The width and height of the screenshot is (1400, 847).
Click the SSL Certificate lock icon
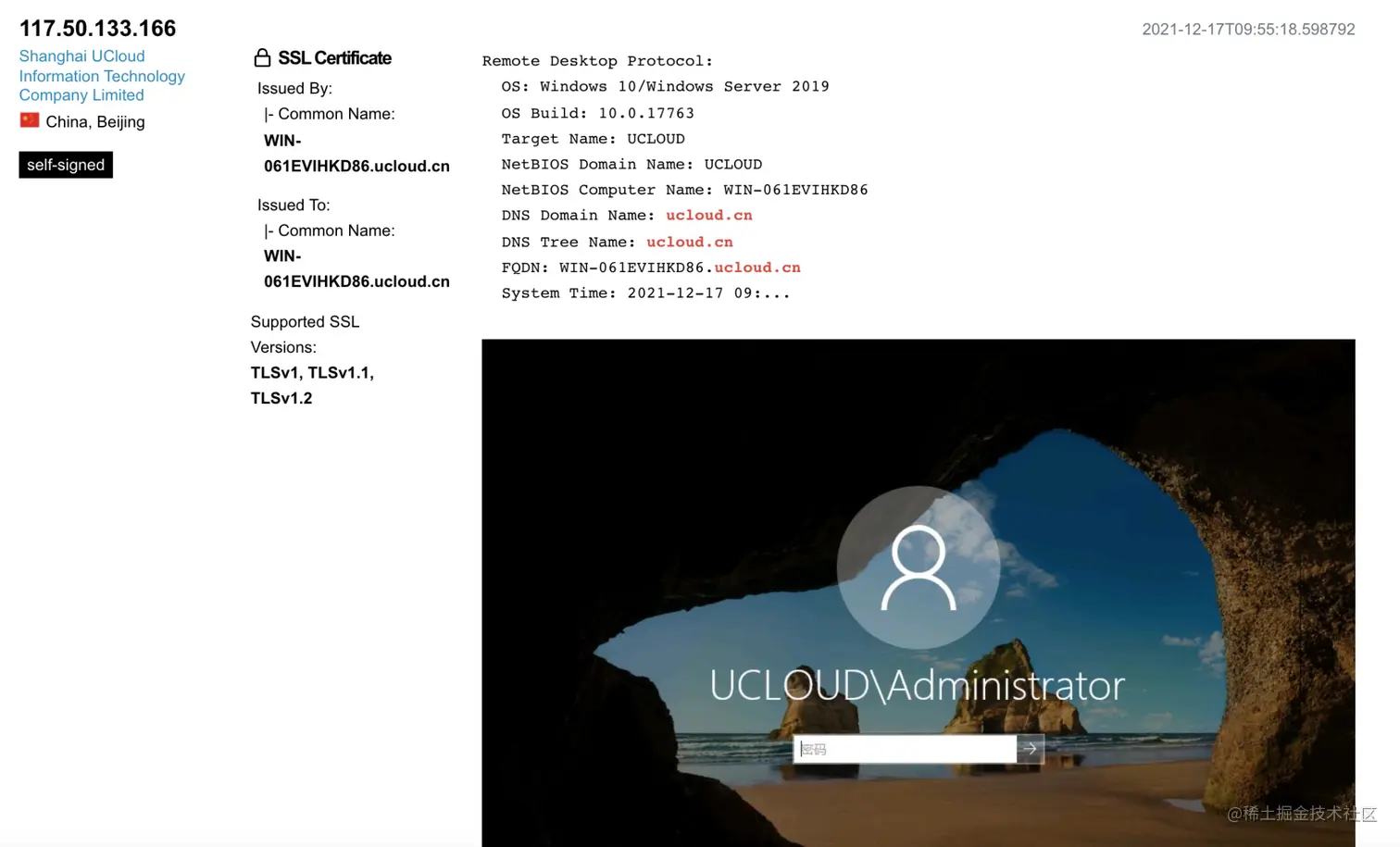pos(262,57)
